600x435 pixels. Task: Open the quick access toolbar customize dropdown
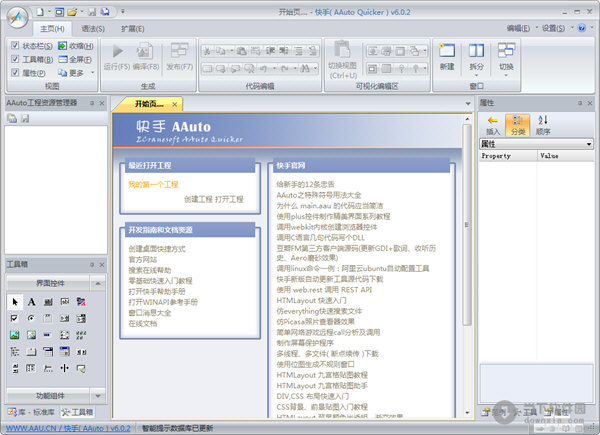(122, 11)
